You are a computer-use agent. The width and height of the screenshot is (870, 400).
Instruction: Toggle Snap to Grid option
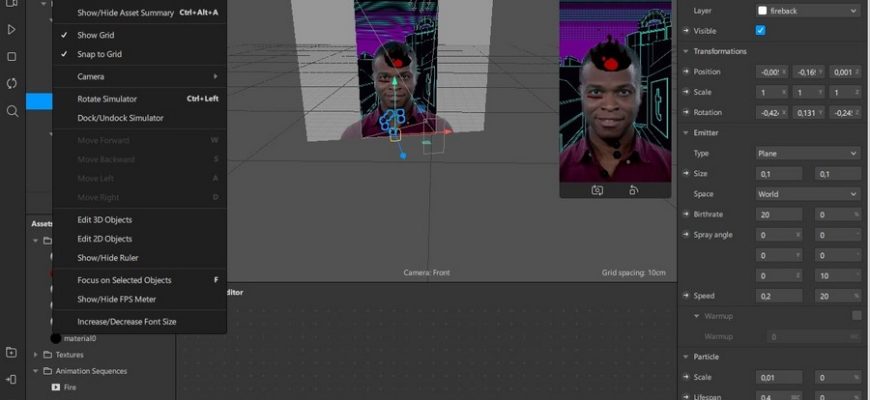pyautogui.click(x=99, y=54)
